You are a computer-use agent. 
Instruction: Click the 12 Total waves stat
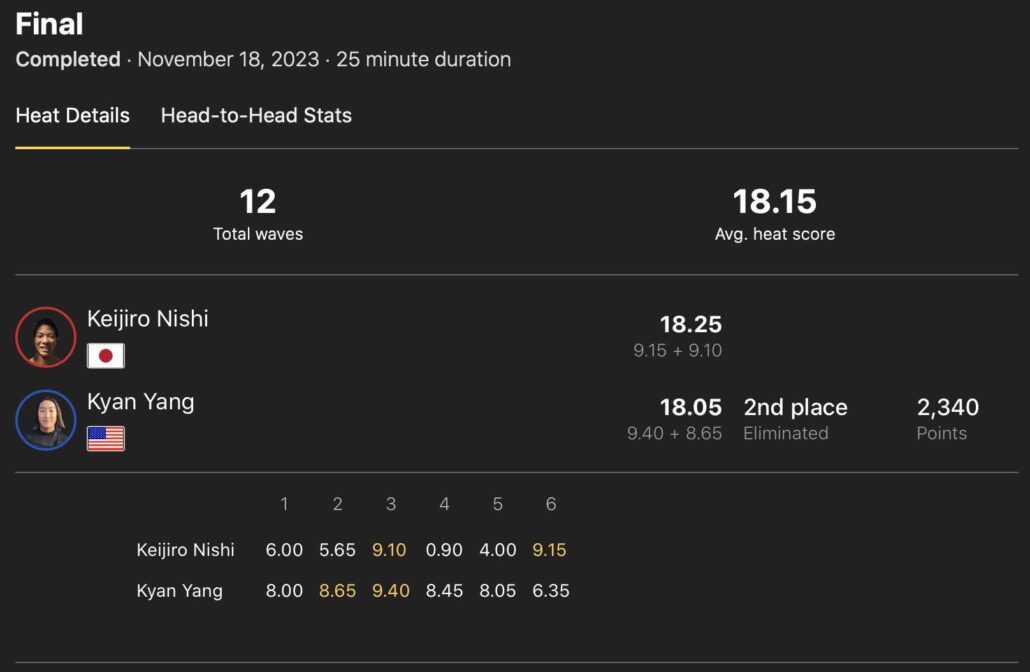(258, 202)
